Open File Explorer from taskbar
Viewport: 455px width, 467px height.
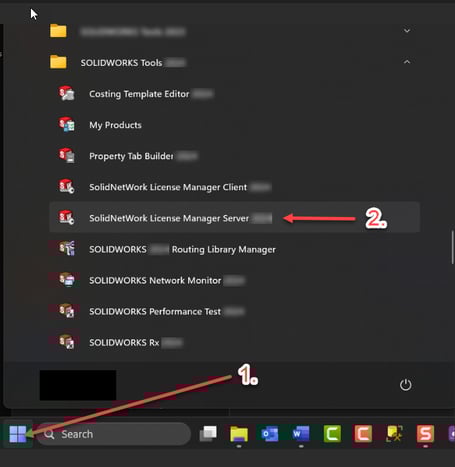pyautogui.click(x=239, y=434)
